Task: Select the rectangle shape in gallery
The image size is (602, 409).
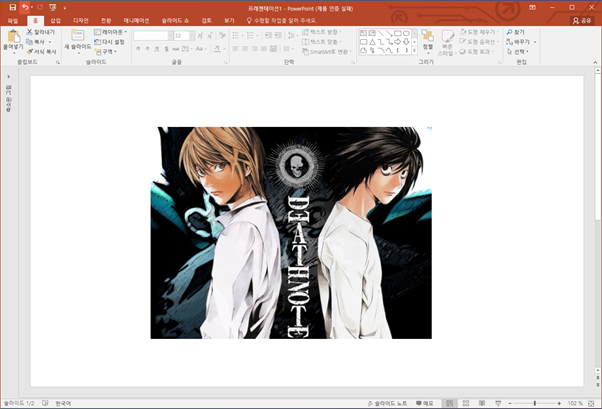Action: click(x=398, y=33)
